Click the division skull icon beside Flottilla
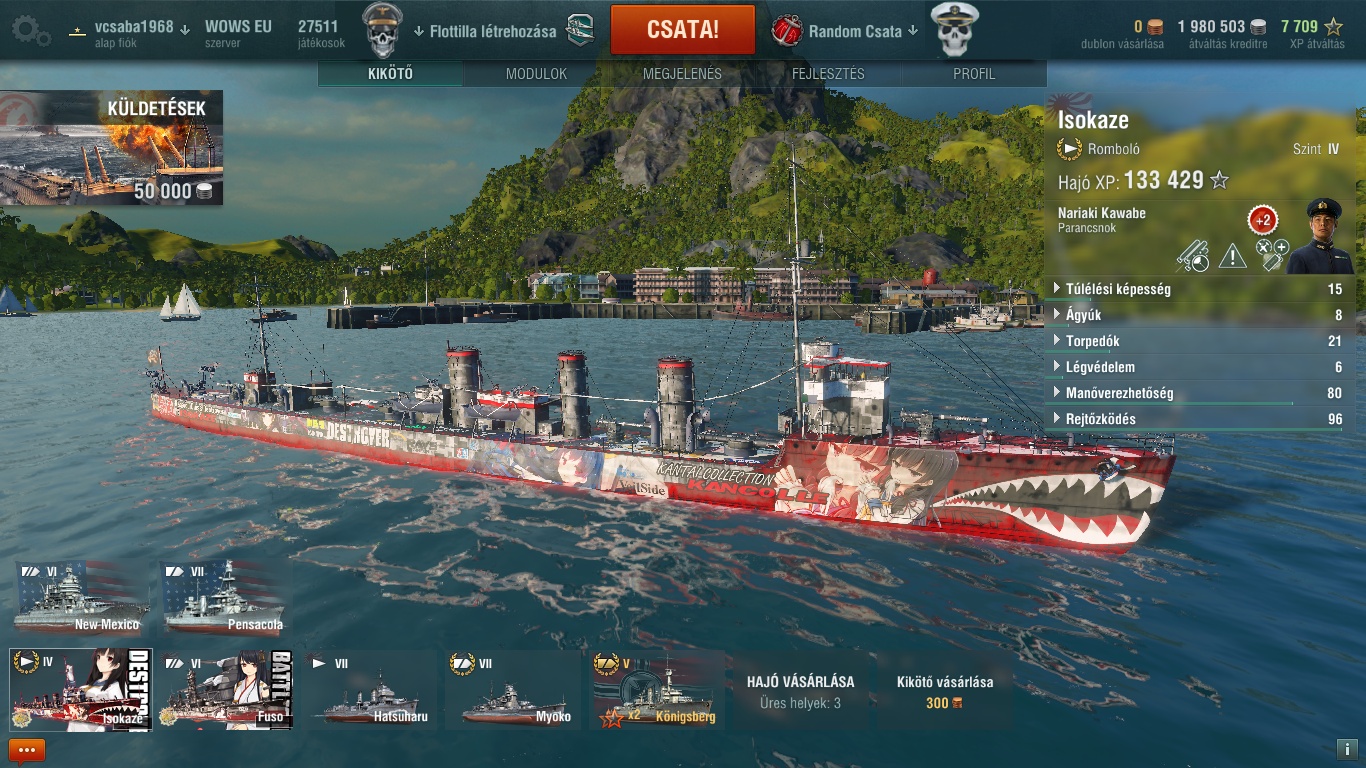 (381, 30)
